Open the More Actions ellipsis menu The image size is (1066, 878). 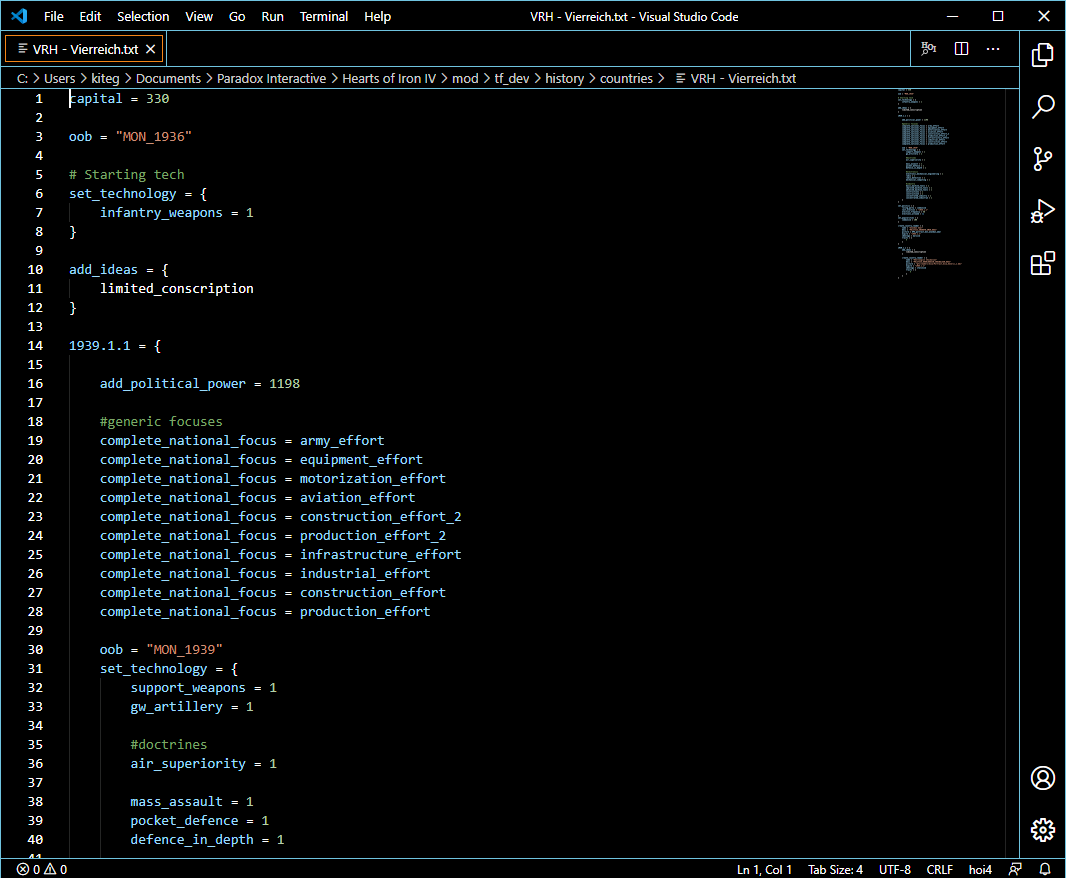point(993,49)
